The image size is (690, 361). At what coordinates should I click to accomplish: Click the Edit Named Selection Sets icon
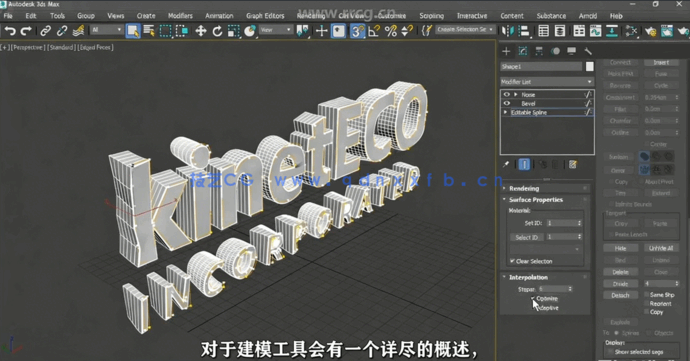(426, 31)
